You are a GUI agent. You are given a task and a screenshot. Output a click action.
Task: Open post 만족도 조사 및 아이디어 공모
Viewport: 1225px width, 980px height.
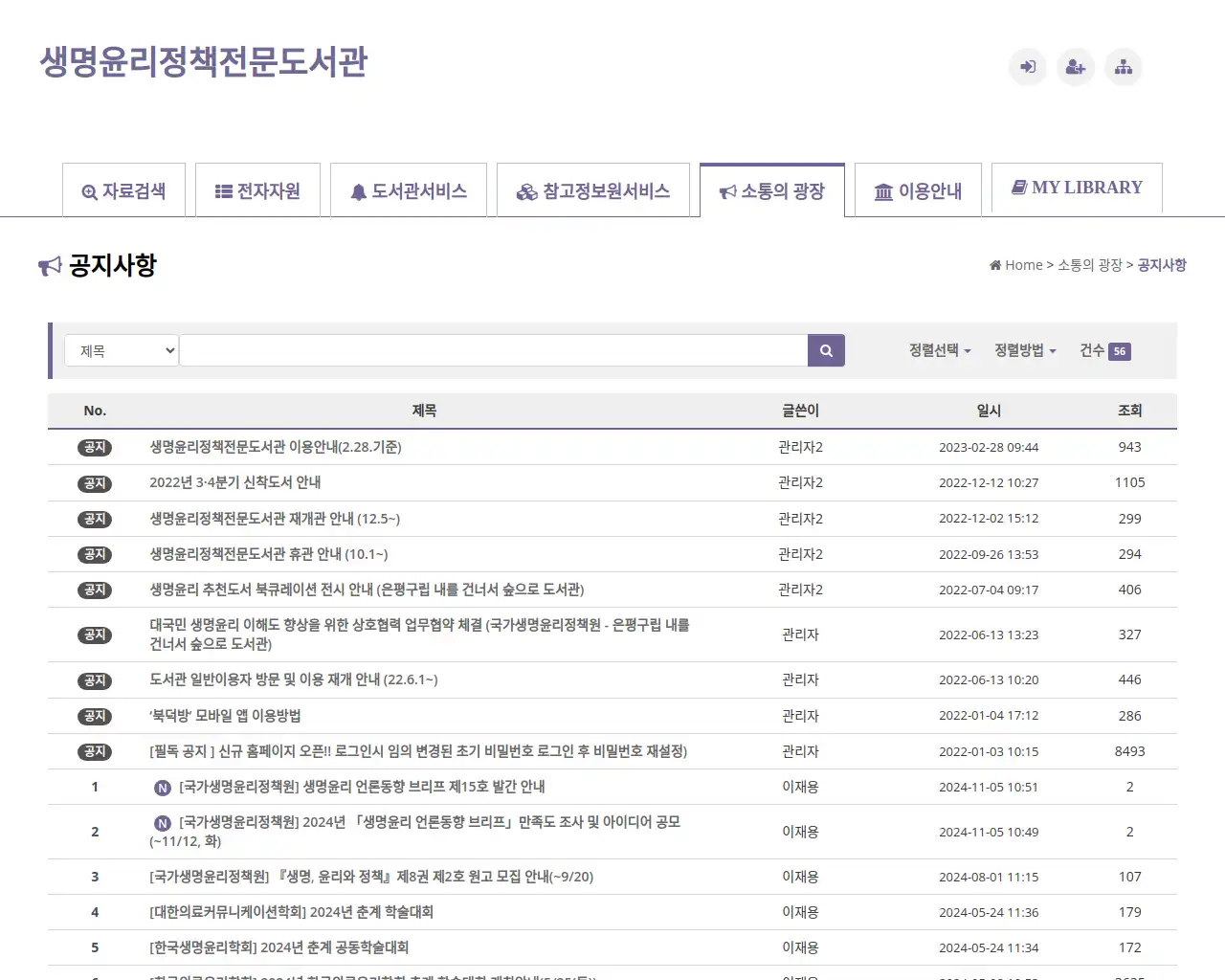click(x=415, y=832)
